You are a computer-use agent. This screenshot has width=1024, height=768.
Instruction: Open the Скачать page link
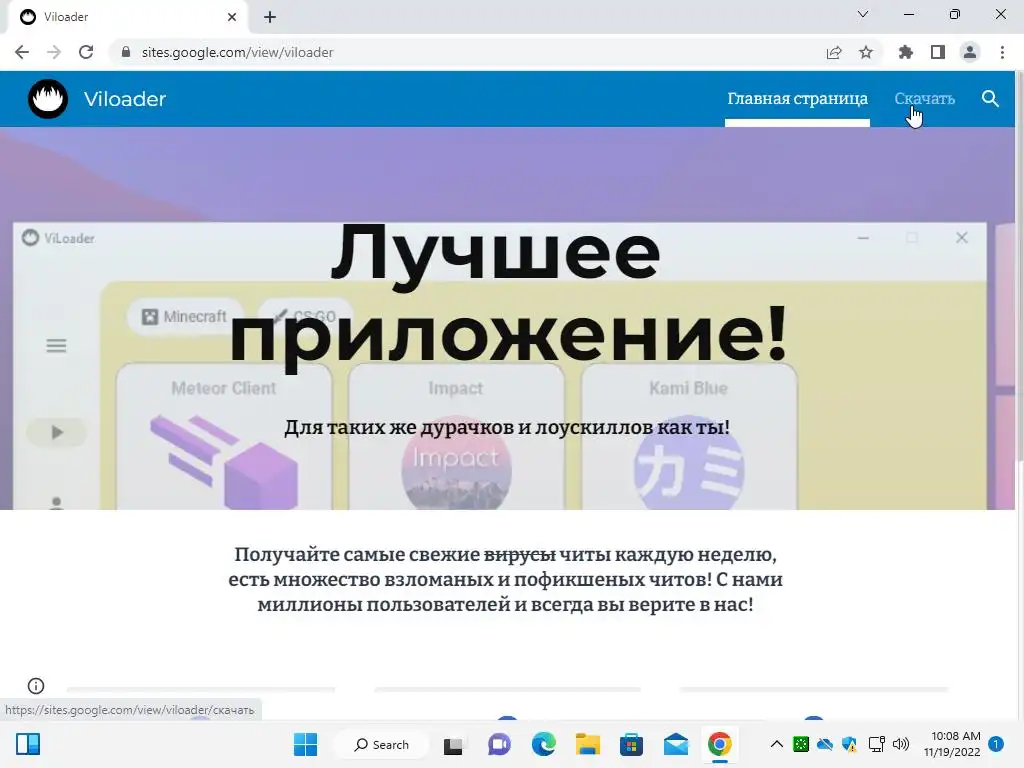pos(924,99)
